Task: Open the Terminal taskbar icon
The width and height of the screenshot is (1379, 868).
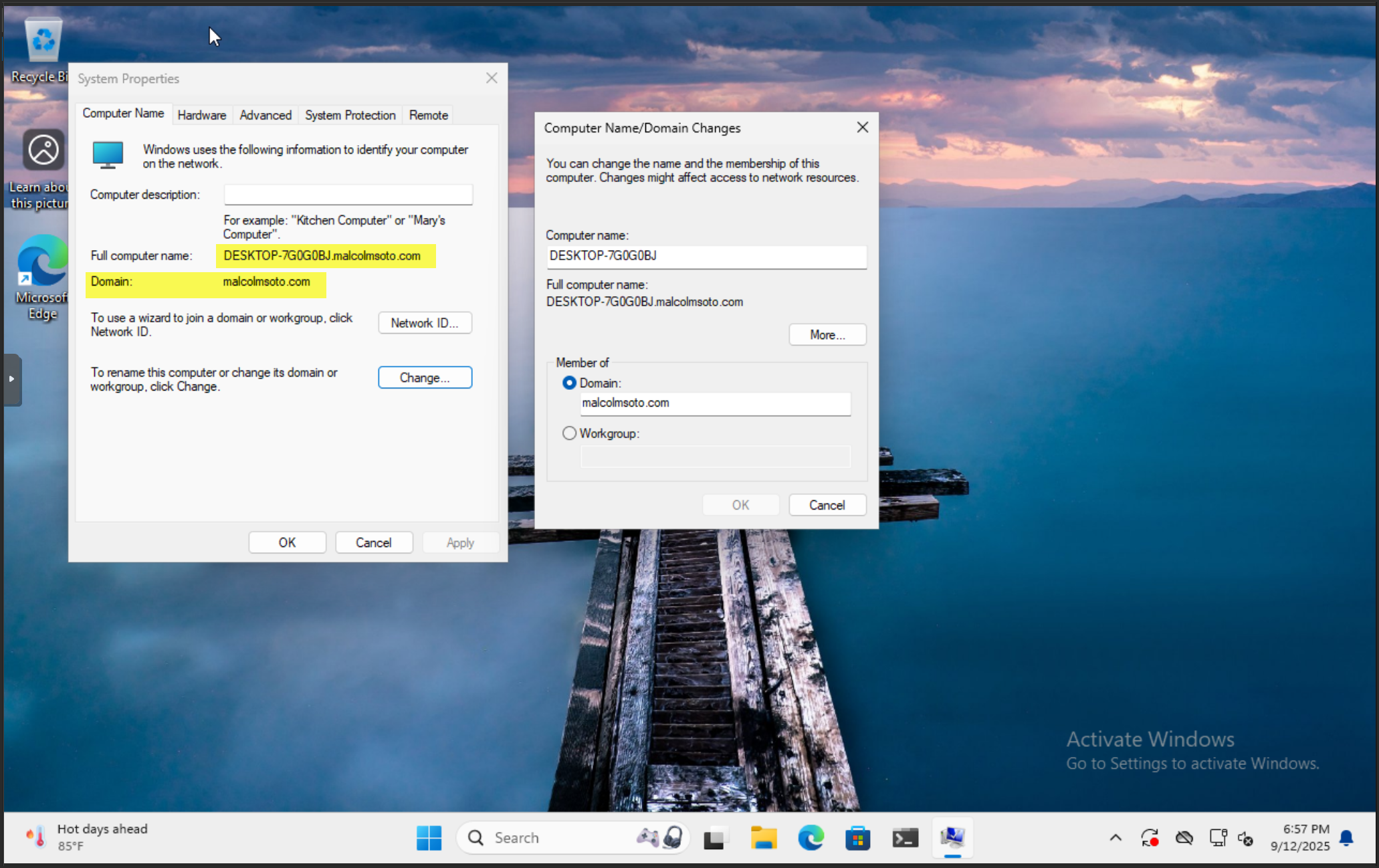Action: (x=905, y=837)
